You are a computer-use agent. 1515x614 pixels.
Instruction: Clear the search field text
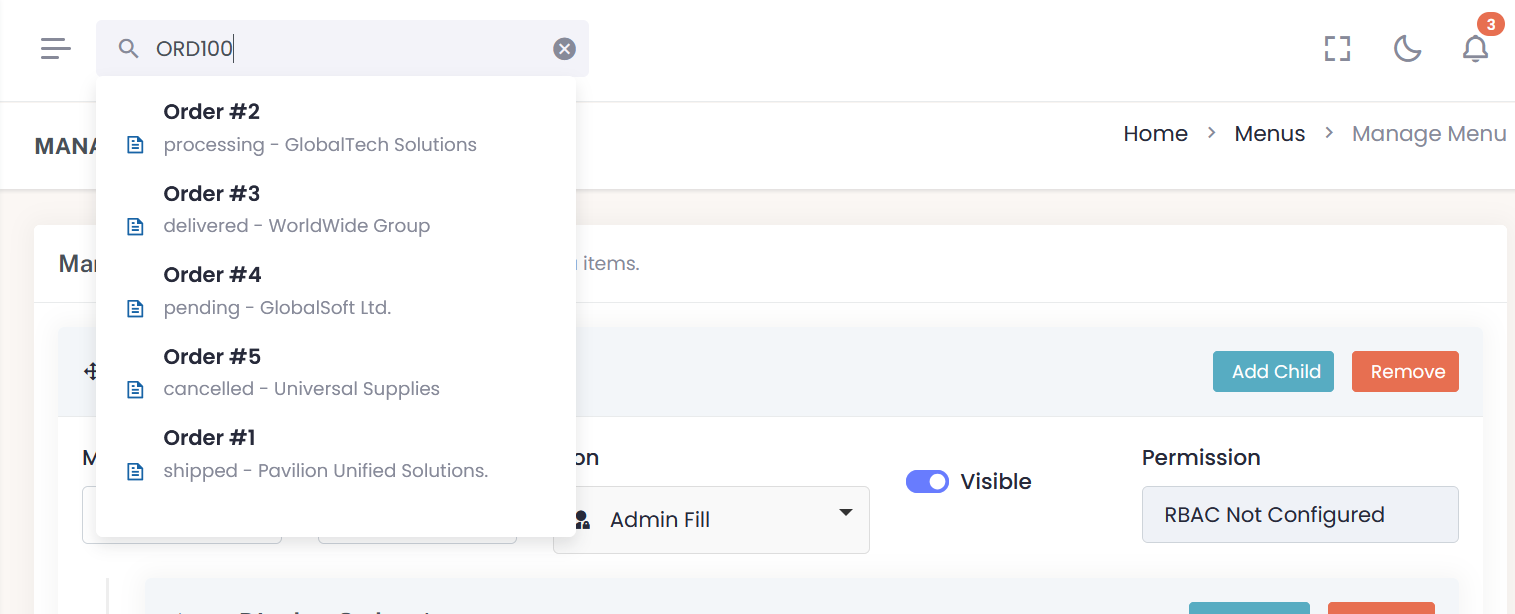[565, 48]
